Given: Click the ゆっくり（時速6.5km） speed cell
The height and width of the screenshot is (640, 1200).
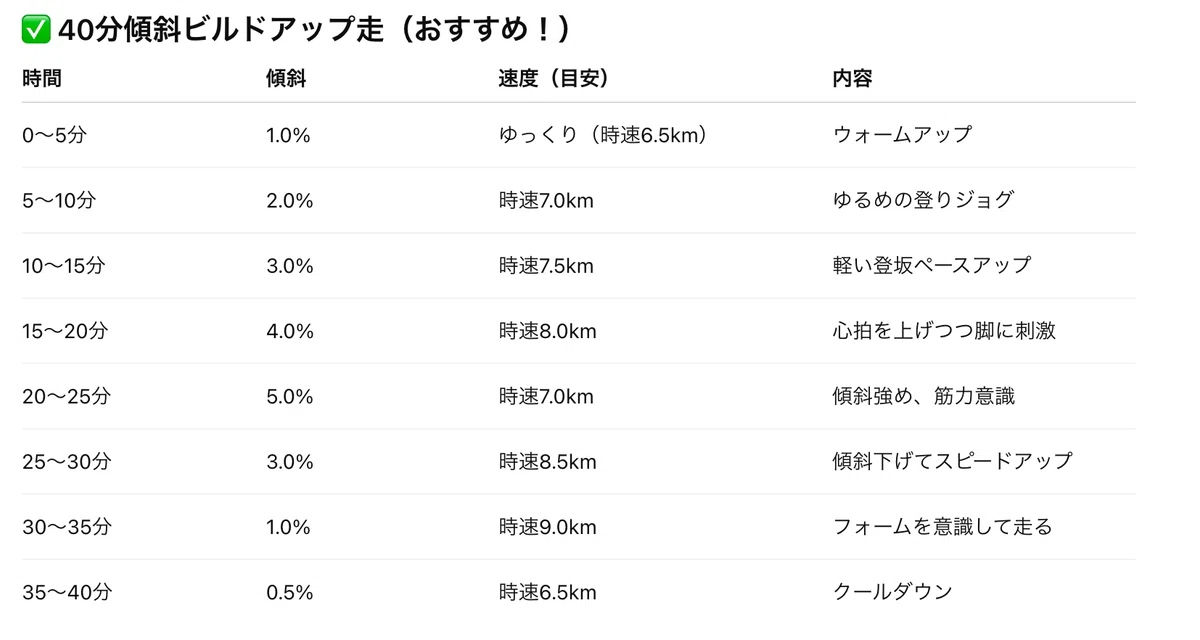Looking at the screenshot, I should 603,135.
